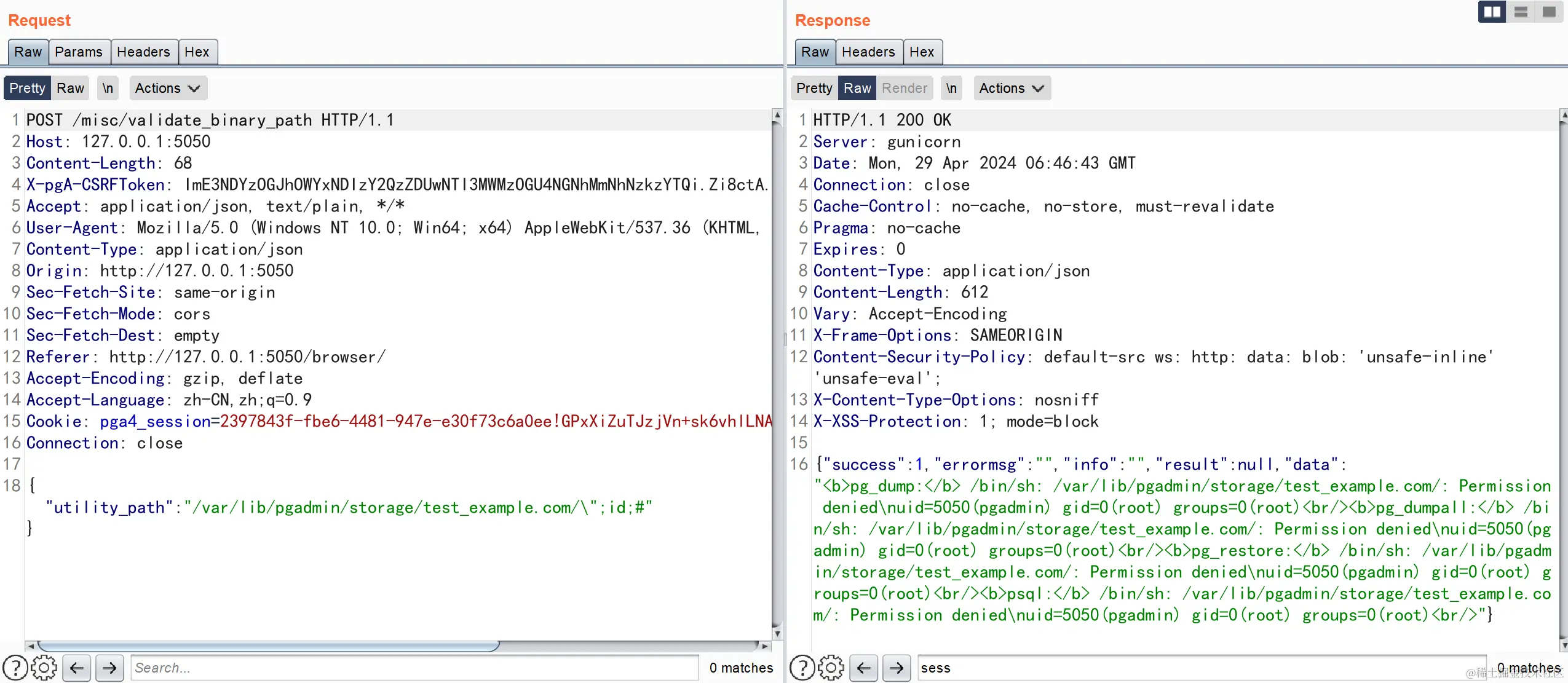The height and width of the screenshot is (683, 1568).
Task: Select side-by-side layout icon
Action: coord(1492,12)
